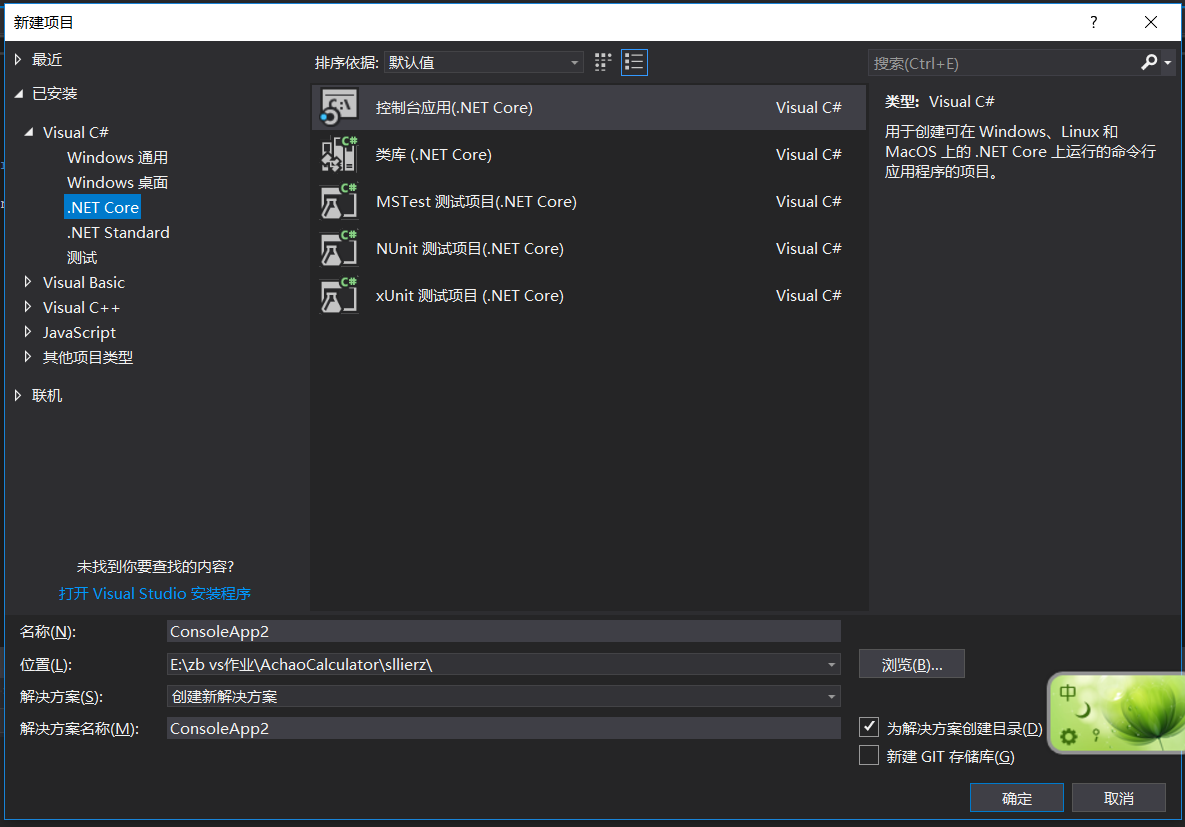Focus the search (Ctrl+E) box
This screenshot has width=1185, height=827.
click(x=1004, y=63)
